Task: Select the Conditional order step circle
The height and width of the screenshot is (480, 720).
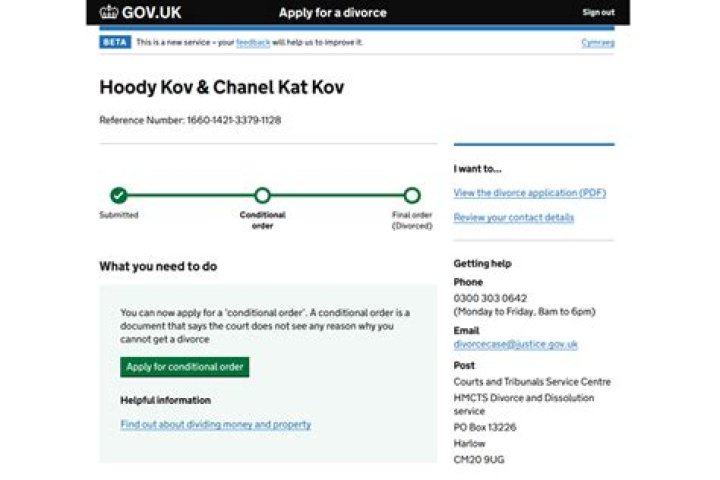Action: [x=262, y=195]
